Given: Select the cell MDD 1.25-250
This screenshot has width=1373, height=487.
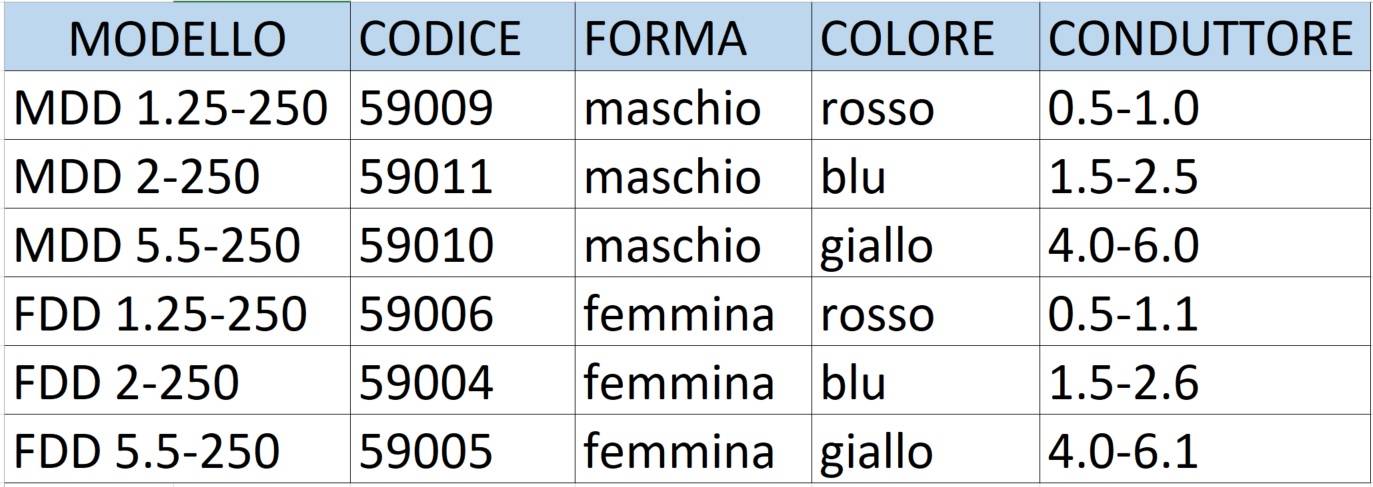Looking at the screenshot, I should [177, 106].
